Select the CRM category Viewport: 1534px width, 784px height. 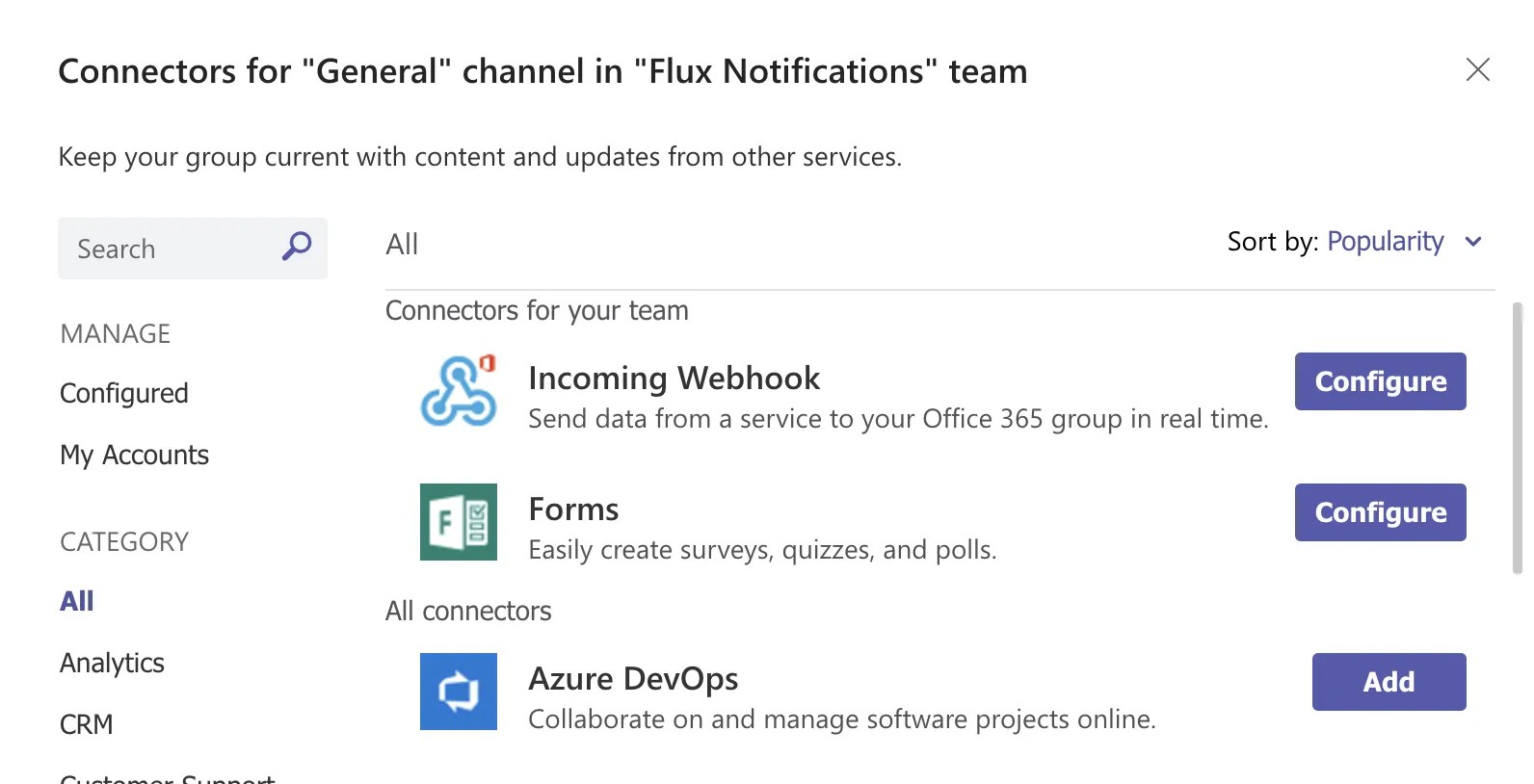pos(87,724)
